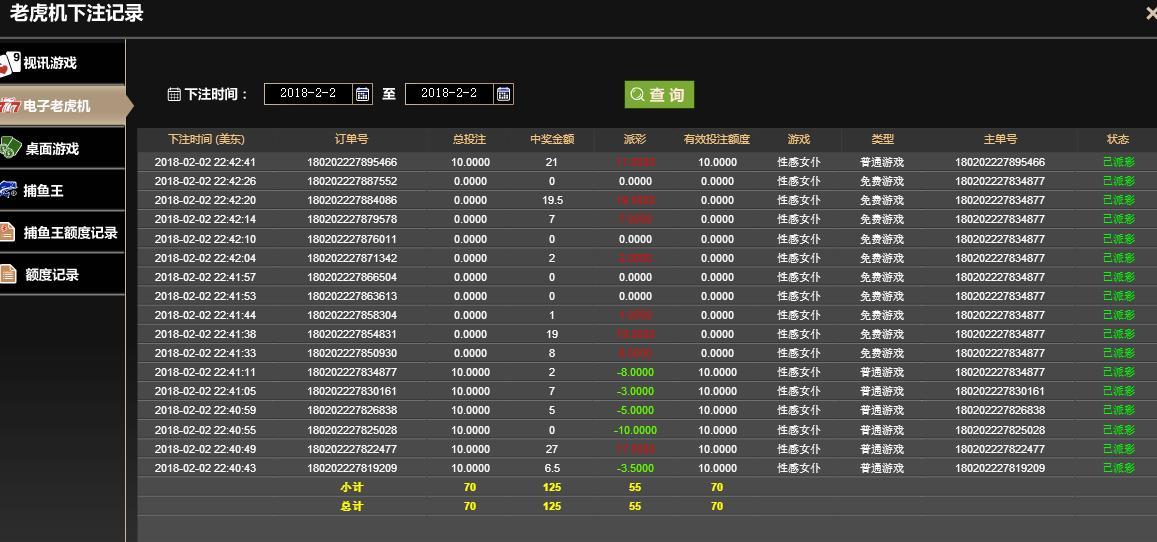The height and width of the screenshot is (542, 1157).
Task: Open the 桌面游戏 tab
Action: point(52,148)
